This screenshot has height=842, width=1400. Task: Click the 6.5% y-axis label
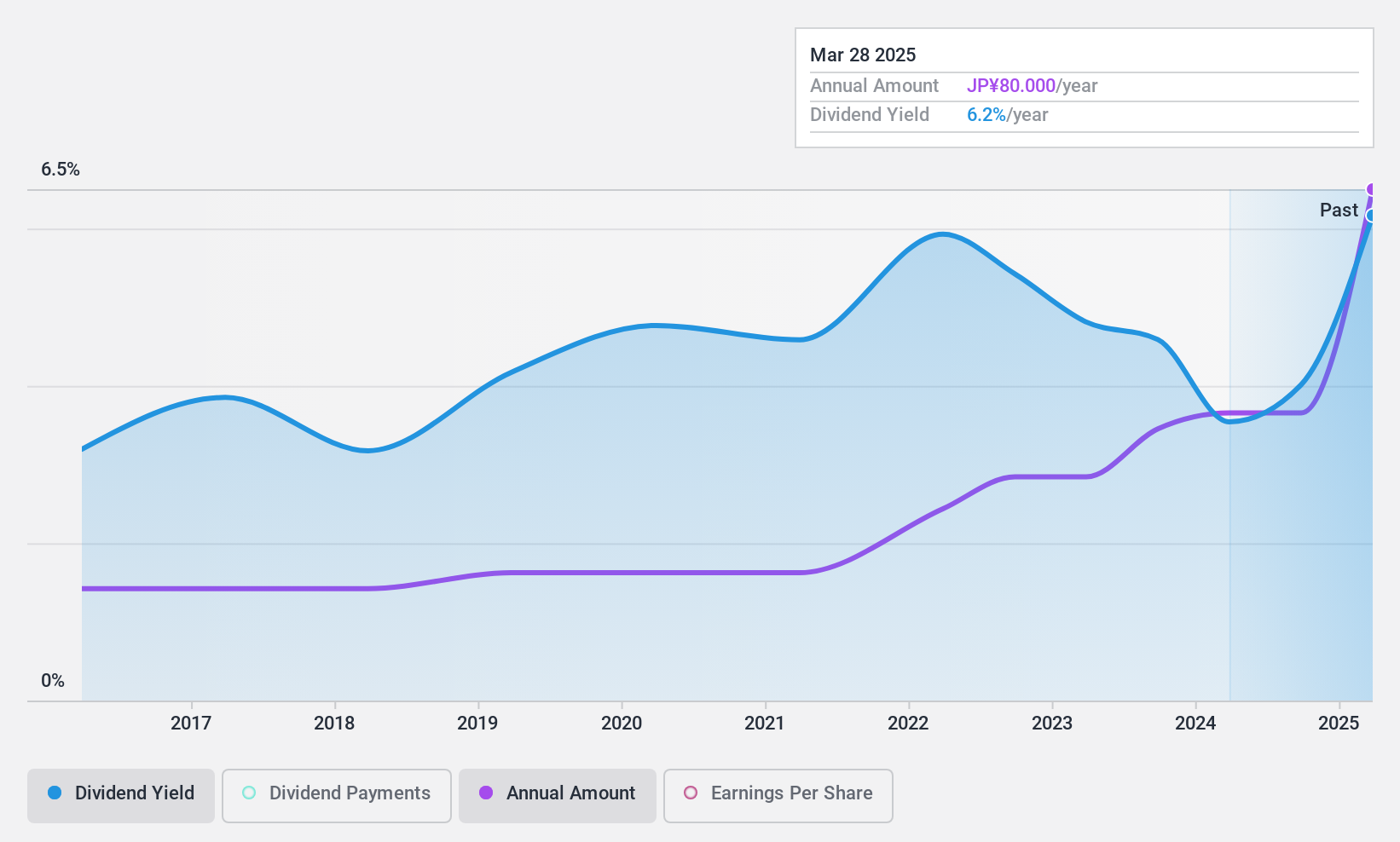pos(61,170)
